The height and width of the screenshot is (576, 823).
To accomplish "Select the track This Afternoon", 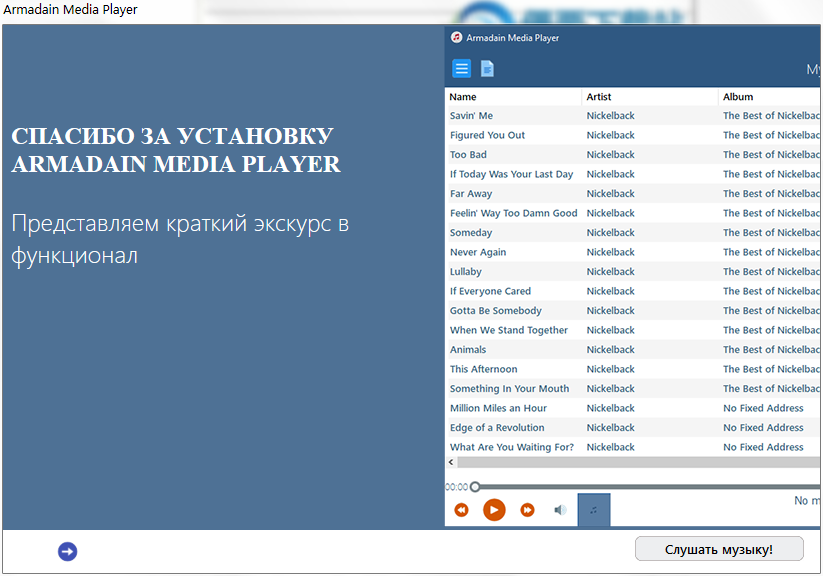I will pos(483,369).
